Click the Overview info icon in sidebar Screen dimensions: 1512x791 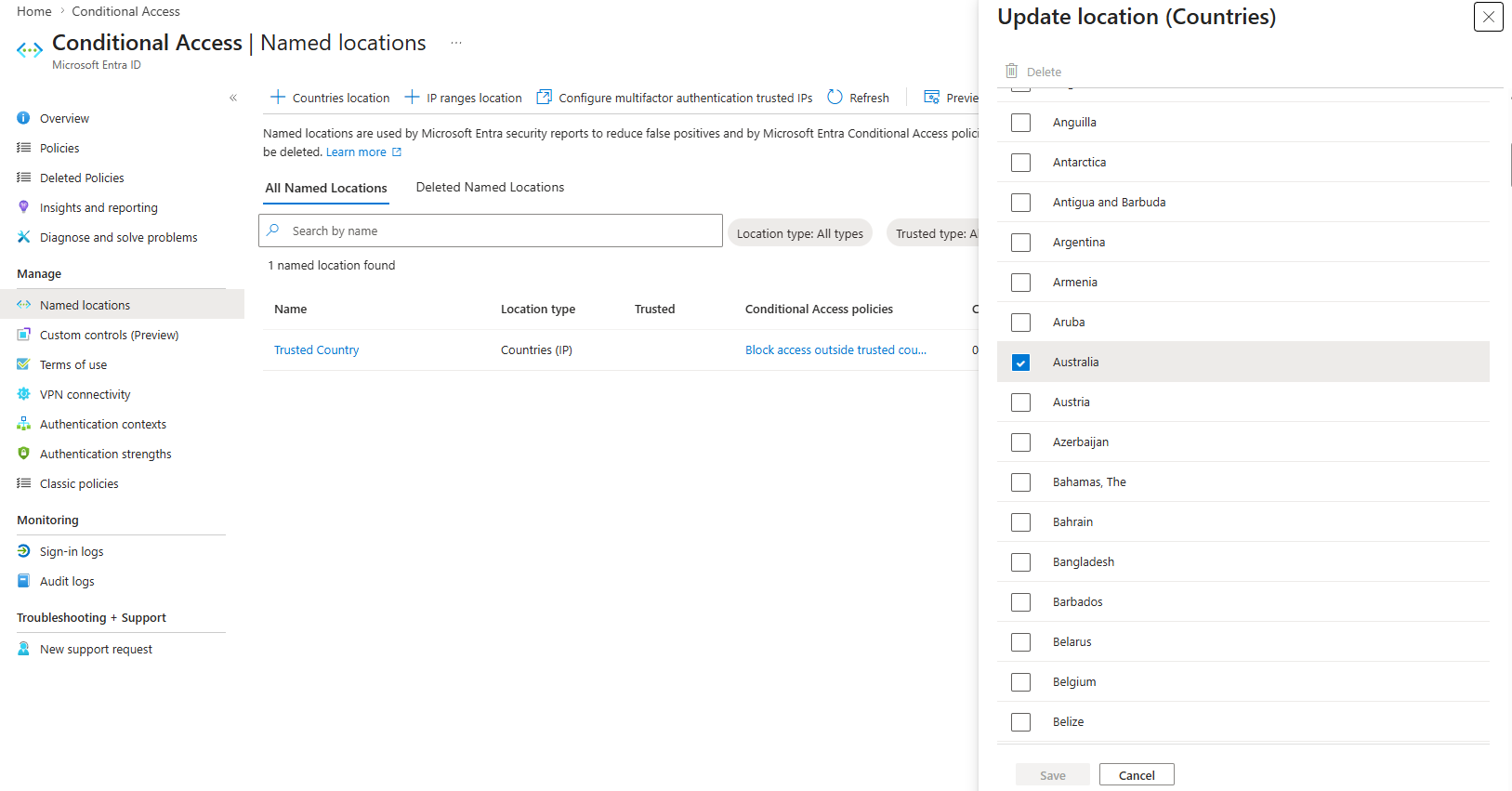pyautogui.click(x=23, y=118)
